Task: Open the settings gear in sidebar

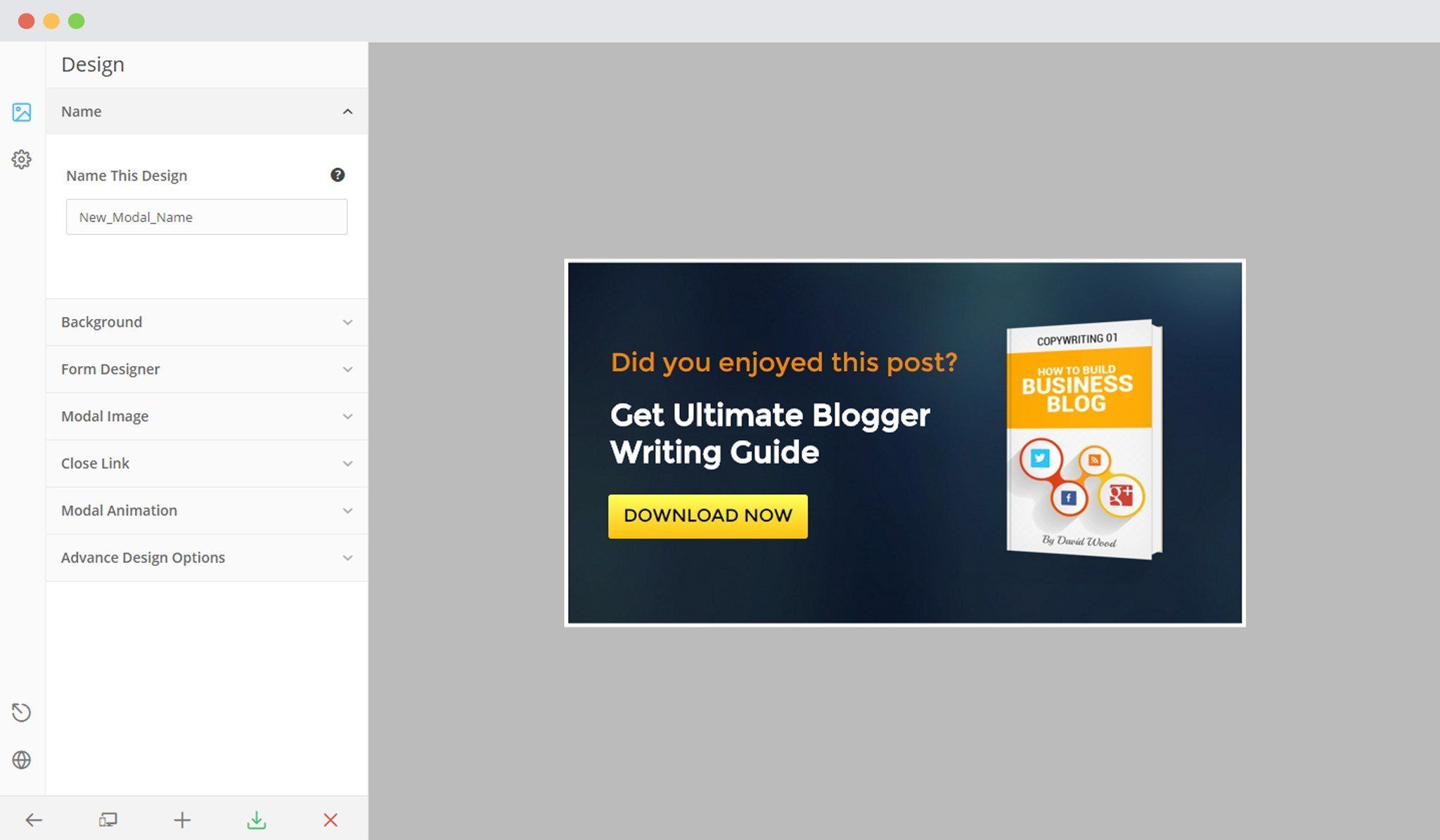Action: coord(22,160)
